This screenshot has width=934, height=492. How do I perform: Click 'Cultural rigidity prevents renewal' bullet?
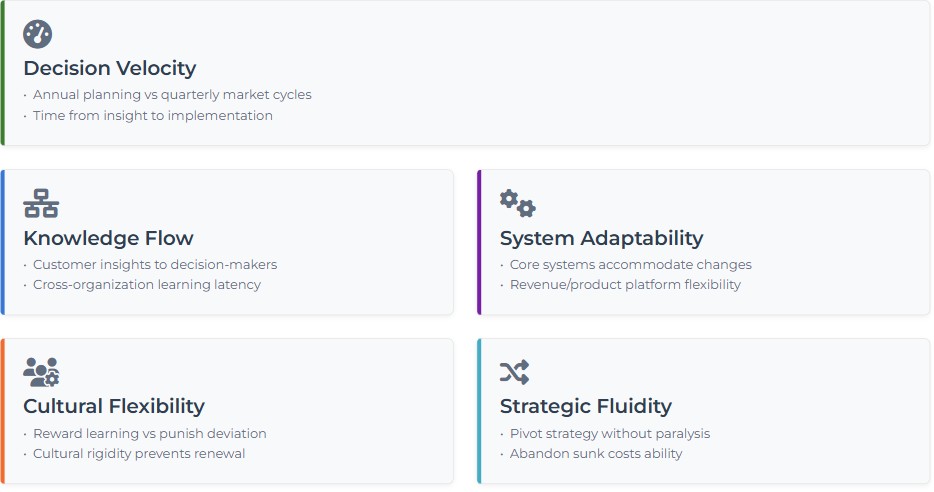pos(139,453)
